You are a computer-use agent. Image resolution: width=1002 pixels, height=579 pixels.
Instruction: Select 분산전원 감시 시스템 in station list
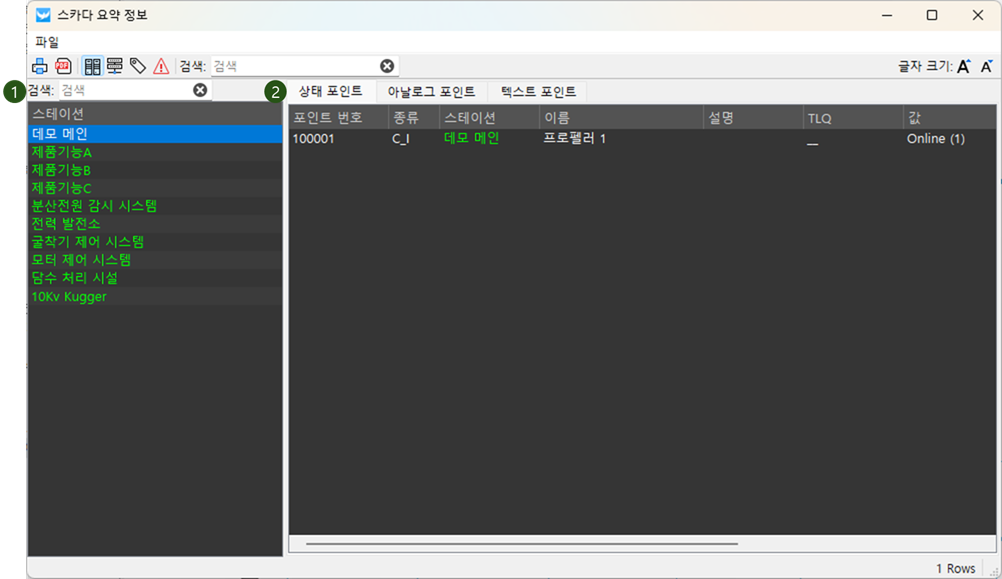pos(94,206)
